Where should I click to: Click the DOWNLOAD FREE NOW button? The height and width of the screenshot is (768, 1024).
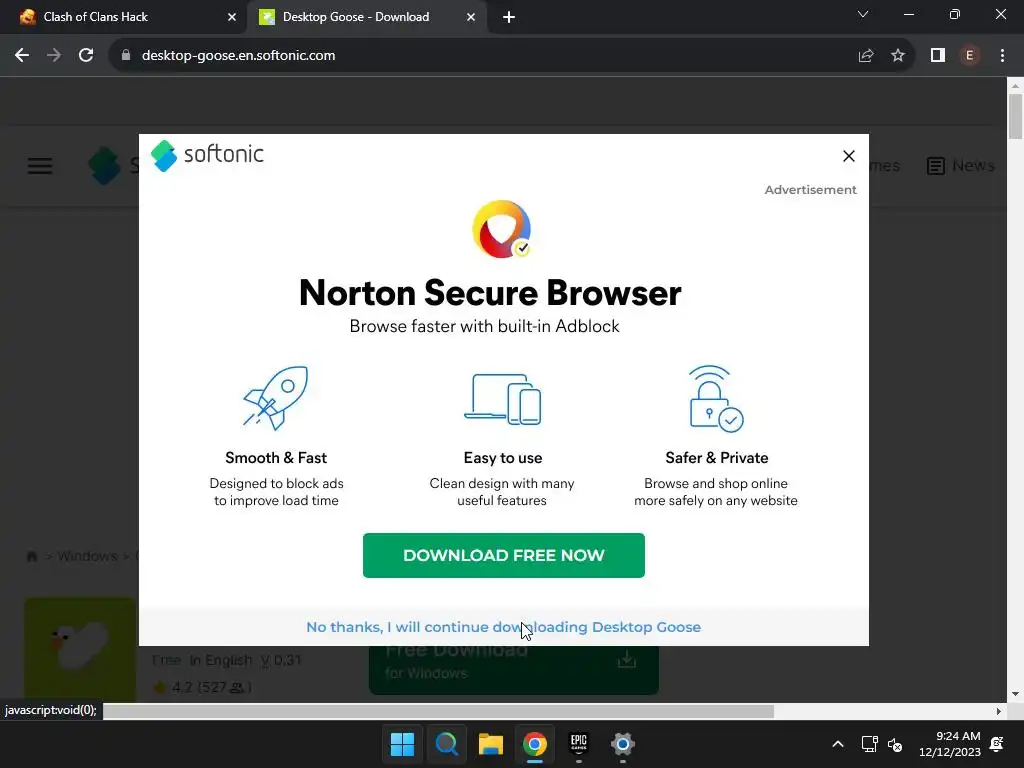coord(504,555)
